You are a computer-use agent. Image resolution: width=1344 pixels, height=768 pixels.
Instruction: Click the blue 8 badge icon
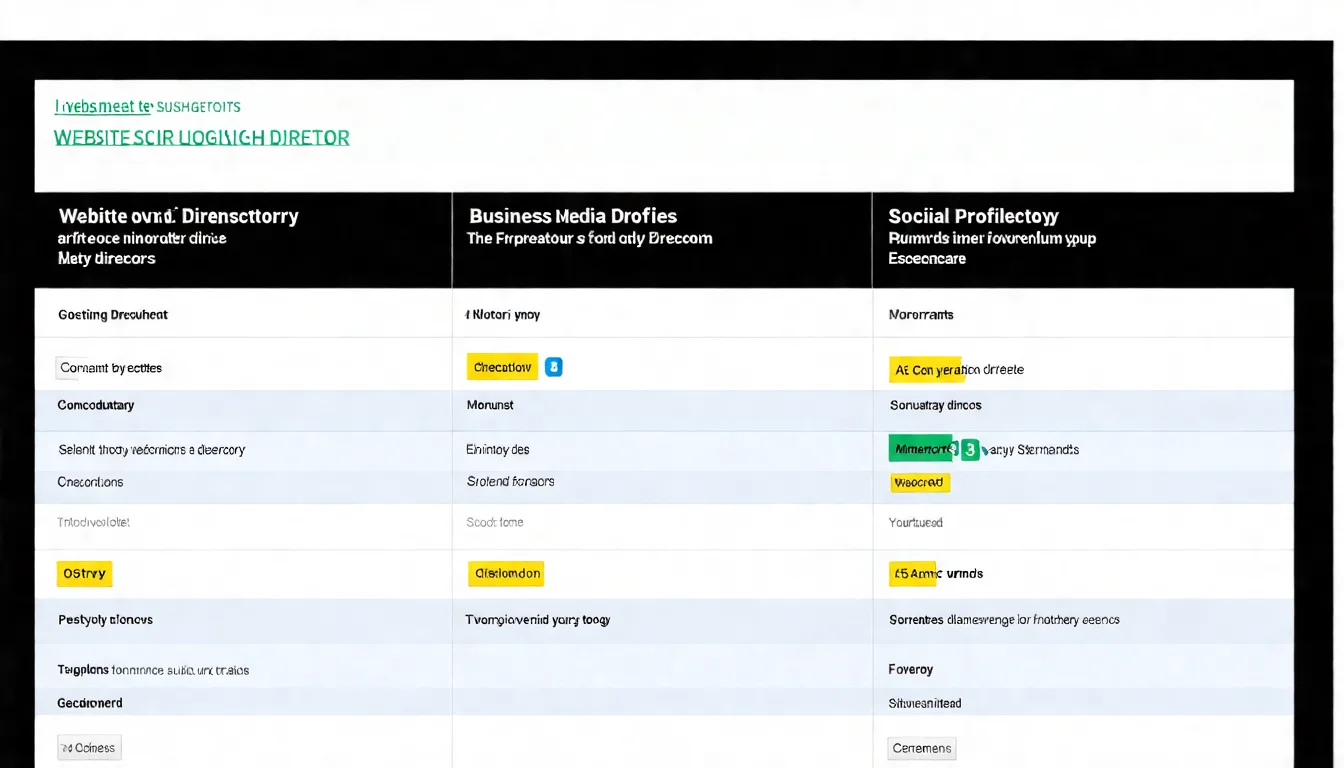coord(554,367)
